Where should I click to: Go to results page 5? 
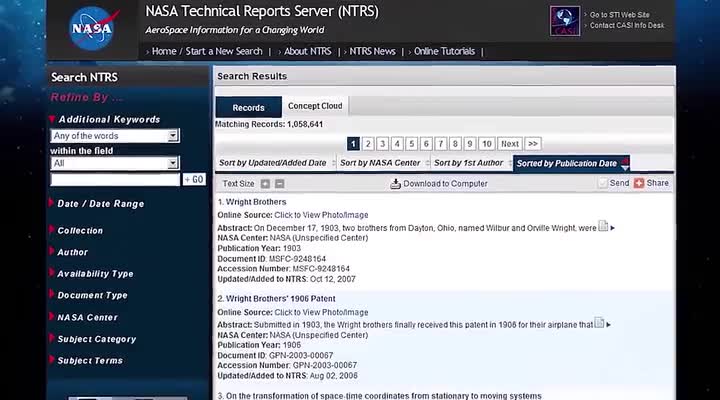pyautogui.click(x=412, y=144)
